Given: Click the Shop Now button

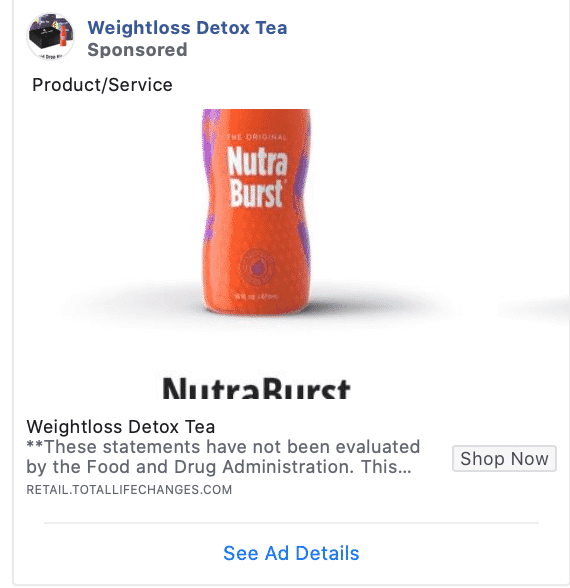Looking at the screenshot, I should pyautogui.click(x=504, y=458).
